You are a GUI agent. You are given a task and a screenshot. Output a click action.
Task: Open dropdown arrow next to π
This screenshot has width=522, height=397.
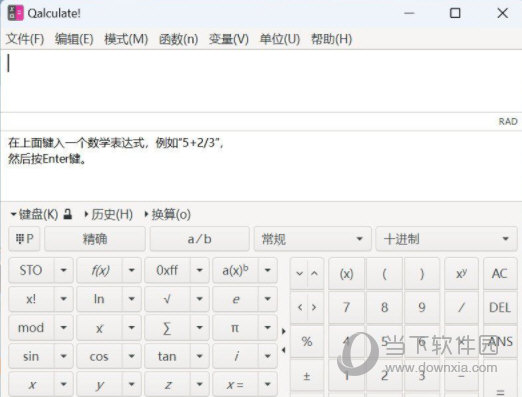(268, 328)
